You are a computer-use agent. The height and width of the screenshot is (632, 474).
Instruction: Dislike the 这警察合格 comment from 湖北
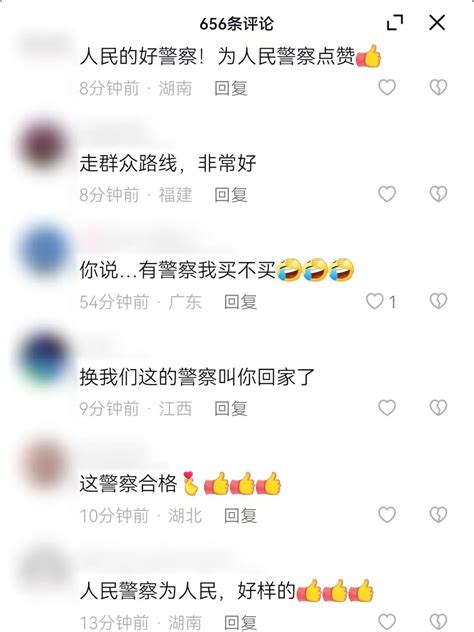(x=438, y=515)
